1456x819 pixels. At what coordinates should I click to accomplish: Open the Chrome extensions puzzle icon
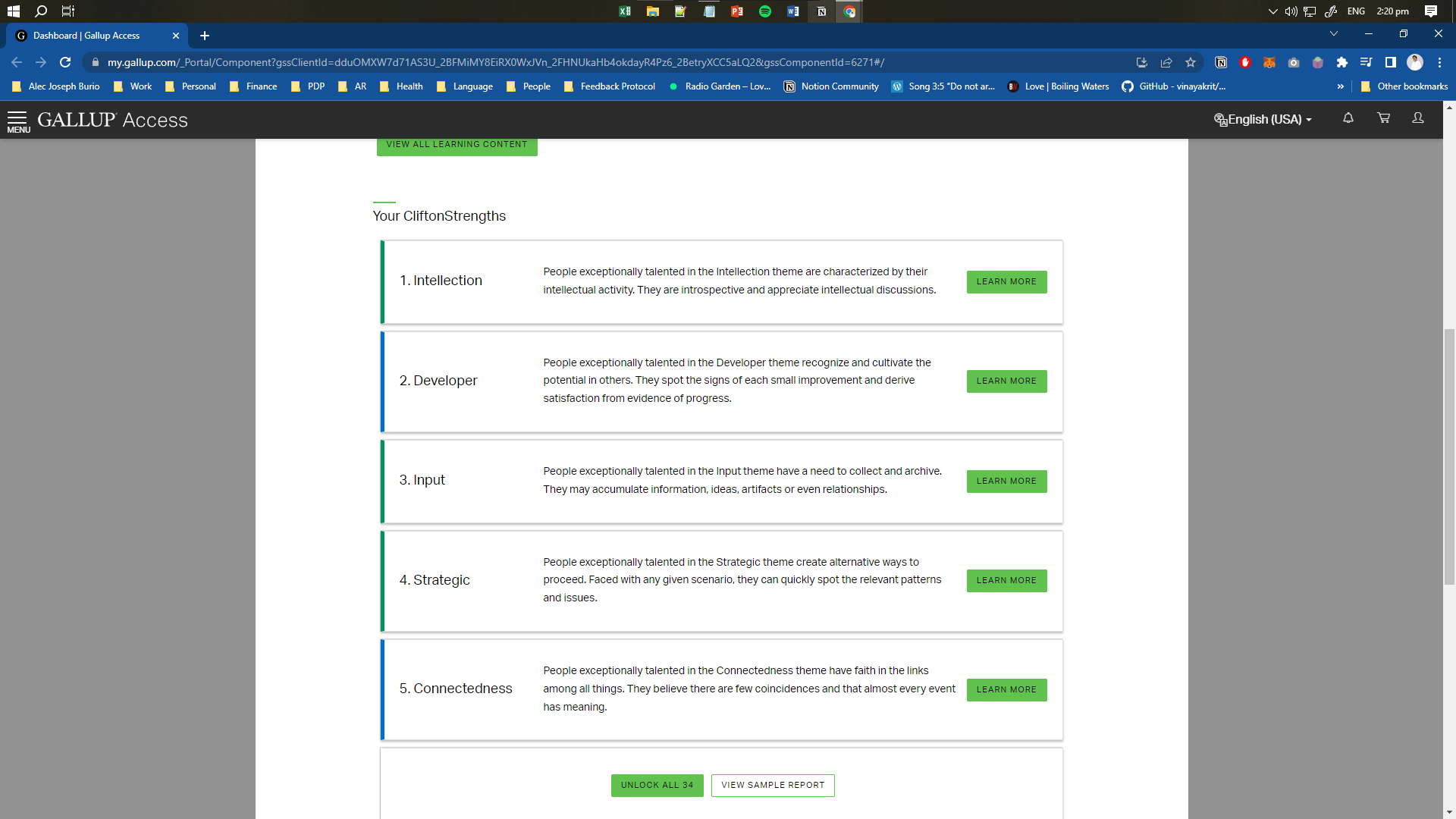pos(1342,62)
